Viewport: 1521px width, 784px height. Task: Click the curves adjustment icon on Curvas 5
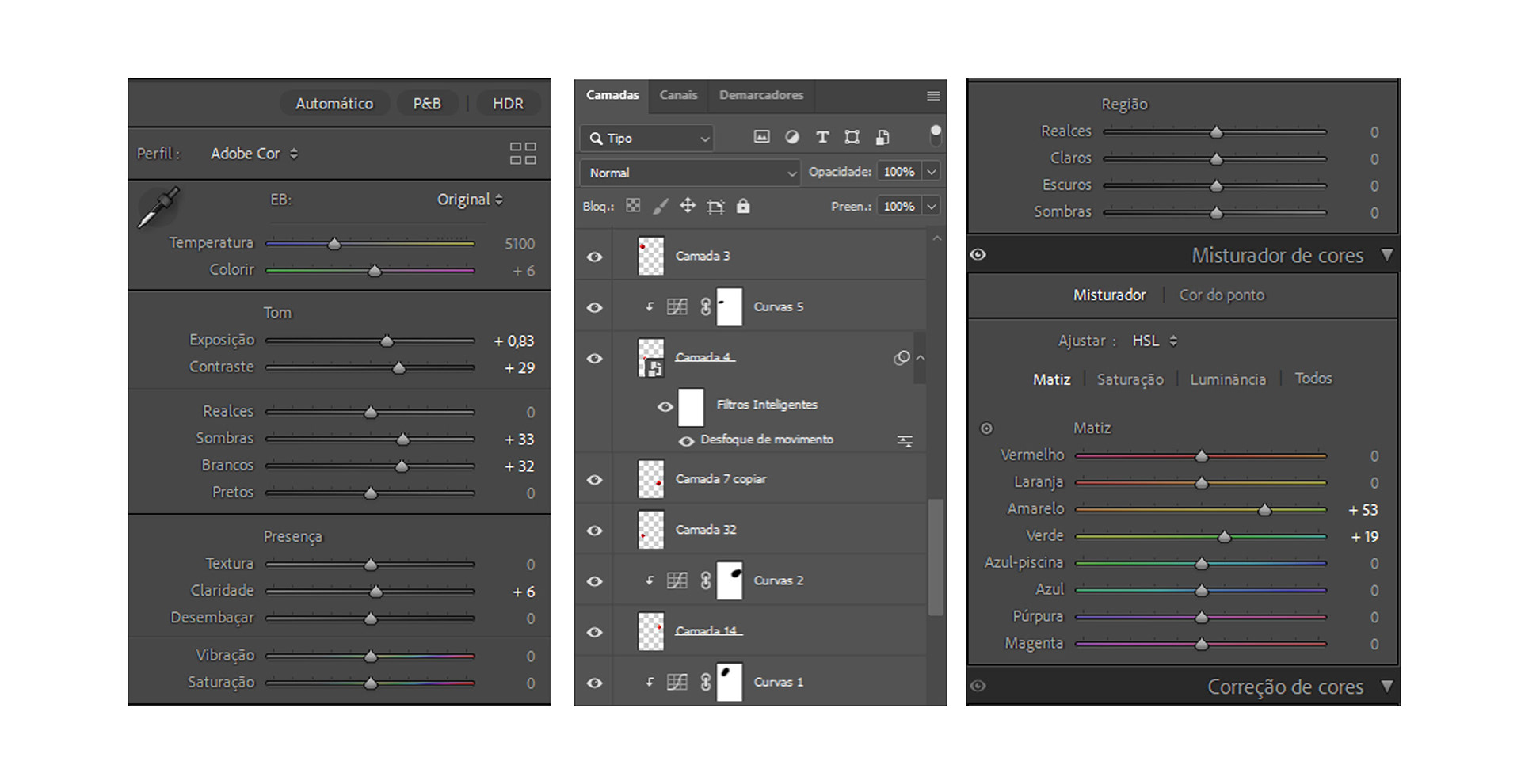pos(677,306)
